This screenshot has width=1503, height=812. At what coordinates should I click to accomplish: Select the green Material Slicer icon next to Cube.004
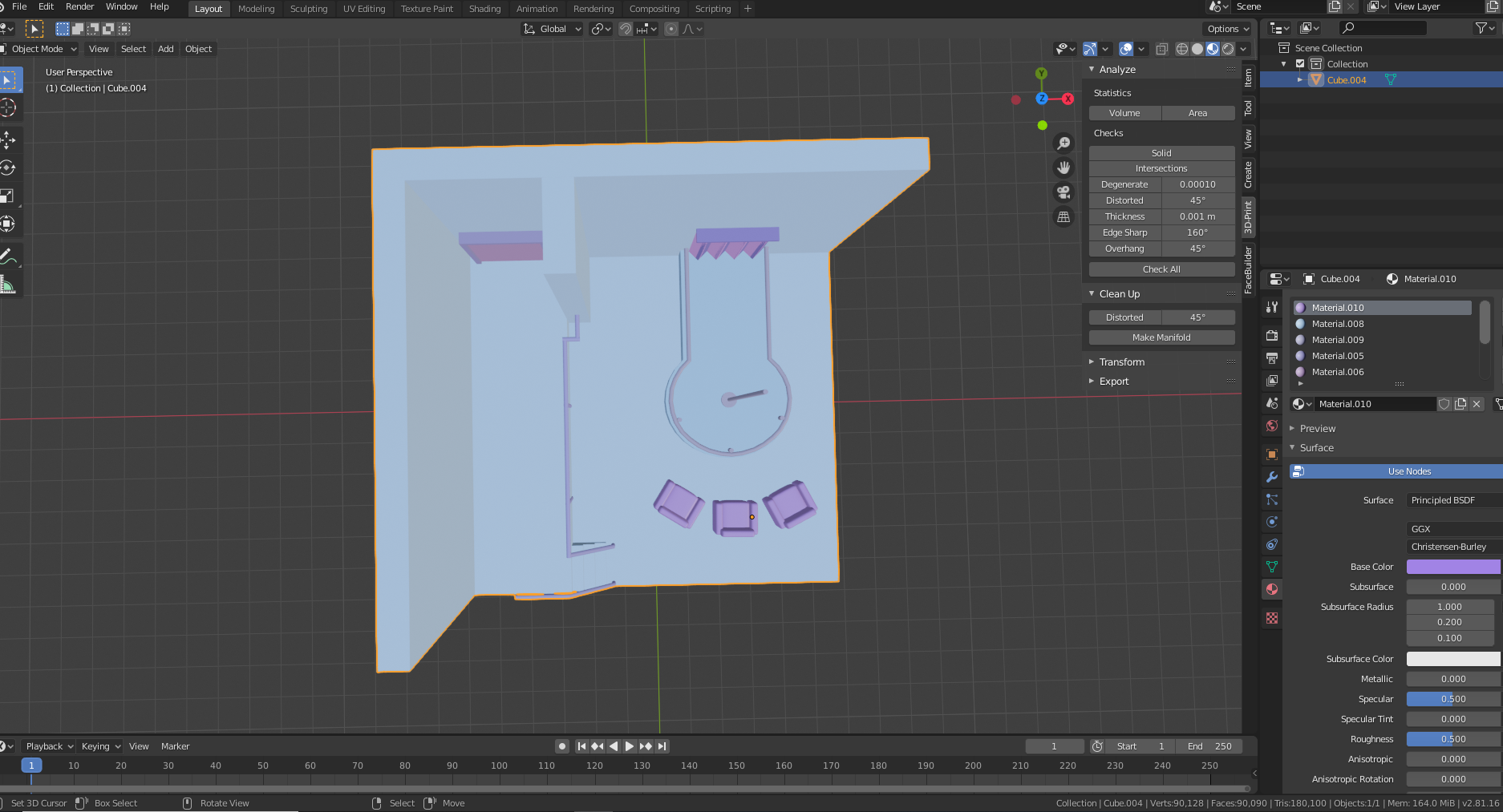tap(1392, 79)
